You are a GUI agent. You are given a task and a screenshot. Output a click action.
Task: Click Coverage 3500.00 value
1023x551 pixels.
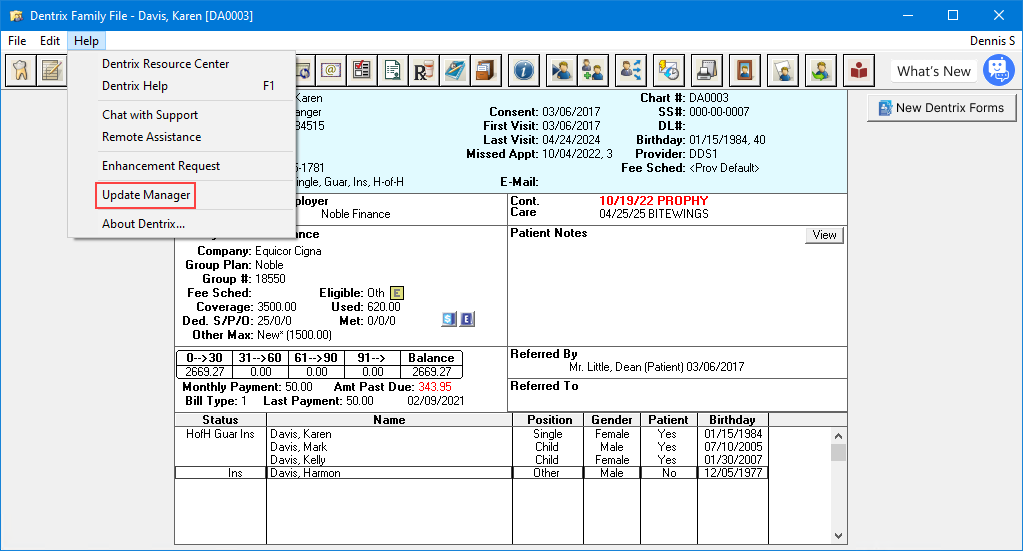point(277,307)
